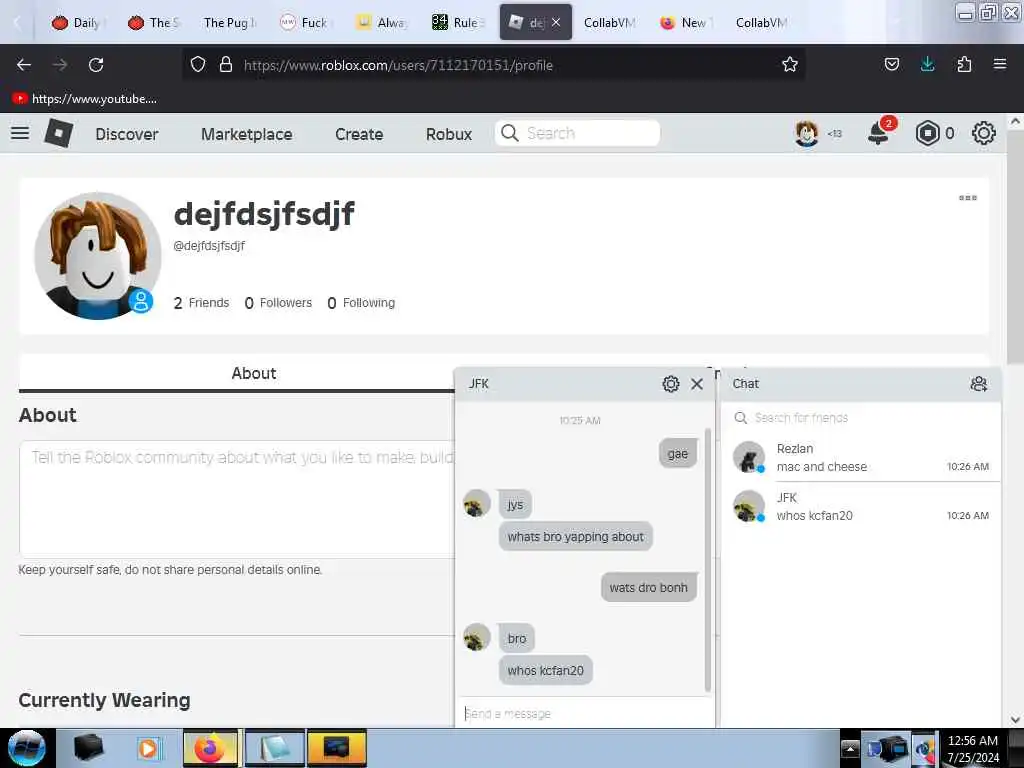Open the Pocket save icon
This screenshot has height=768, width=1024.
(891, 64)
